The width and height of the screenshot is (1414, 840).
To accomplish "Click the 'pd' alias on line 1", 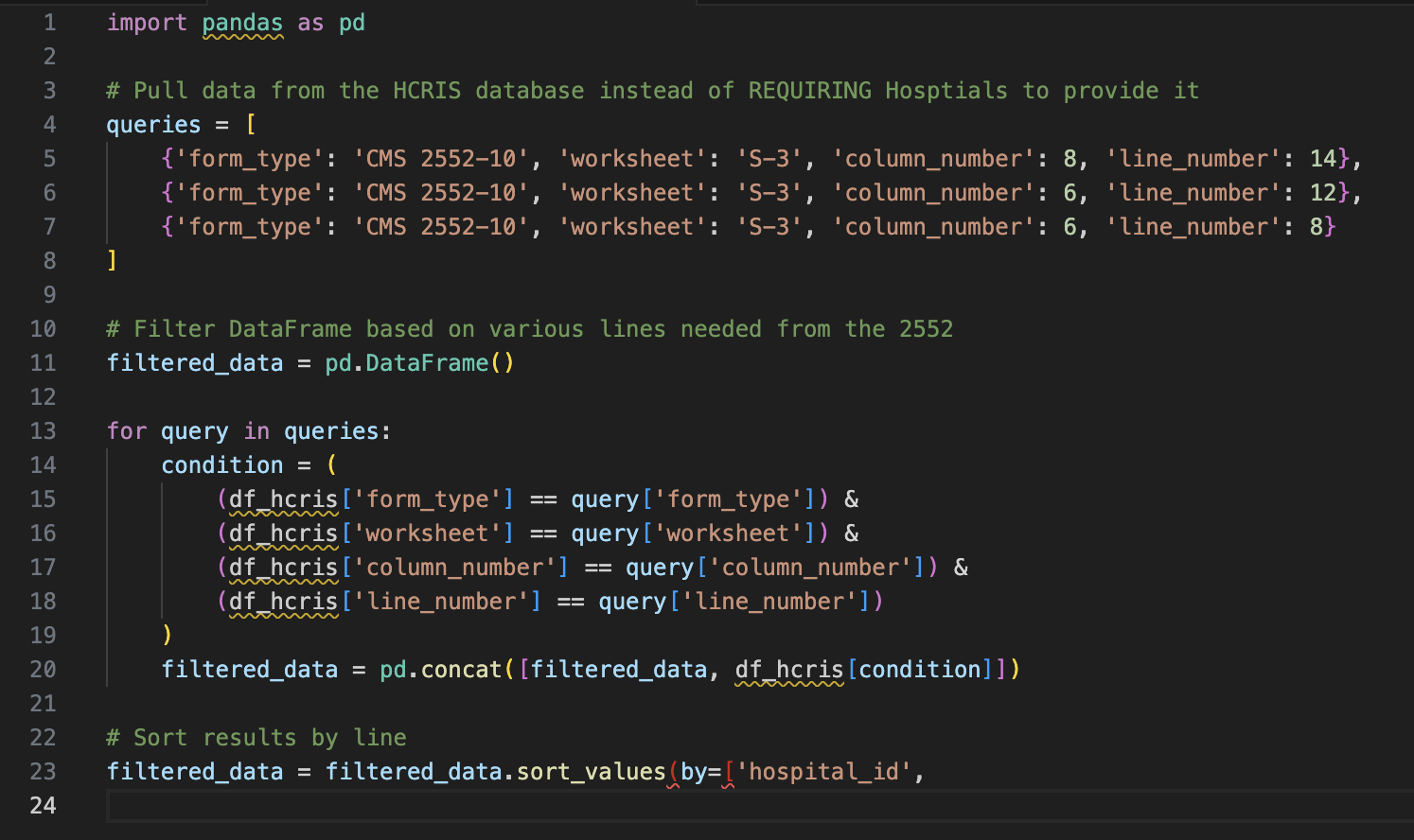I will [x=352, y=23].
